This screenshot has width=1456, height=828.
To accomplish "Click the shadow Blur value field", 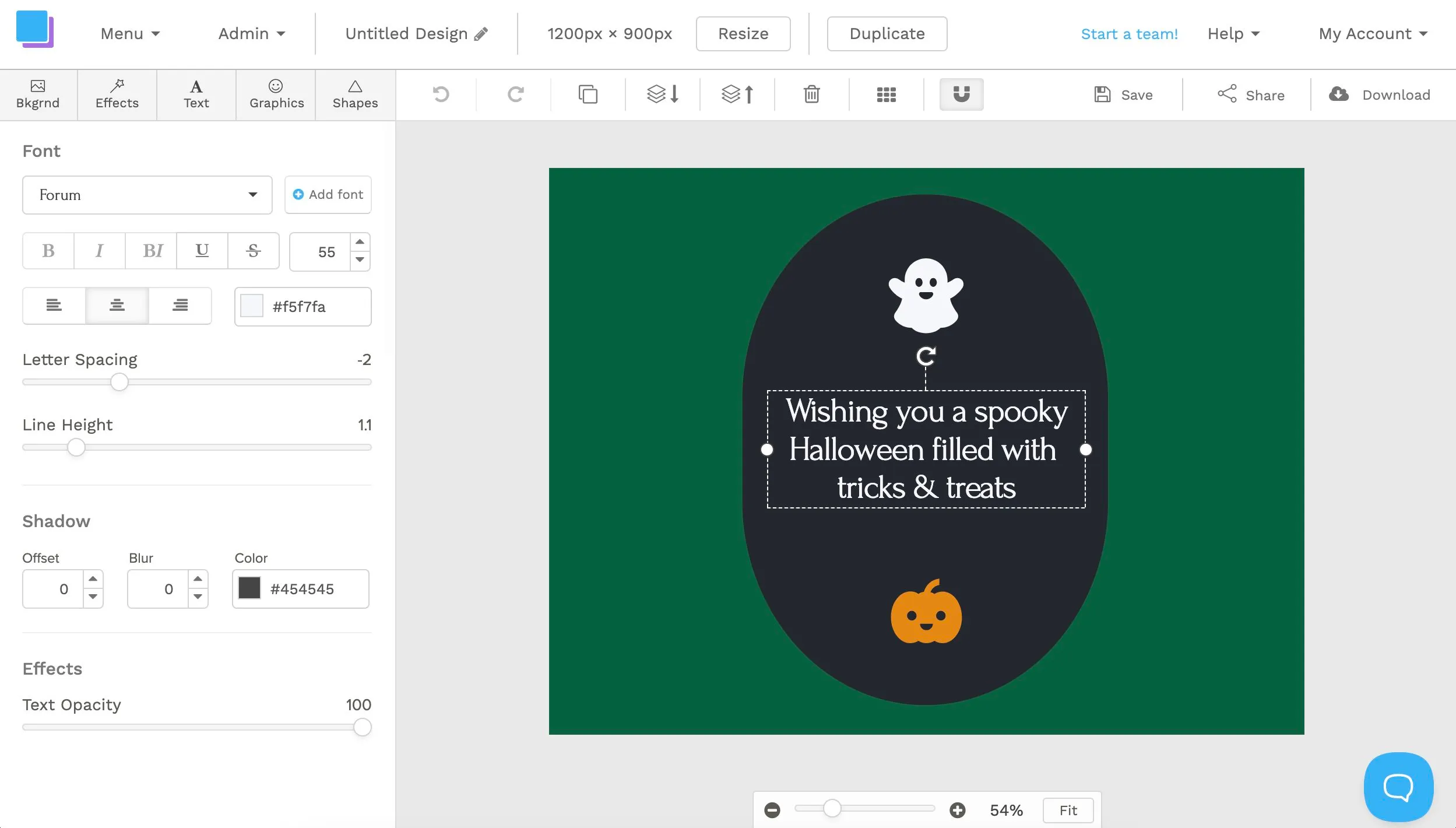I will pyautogui.click(x=159, y=588).
